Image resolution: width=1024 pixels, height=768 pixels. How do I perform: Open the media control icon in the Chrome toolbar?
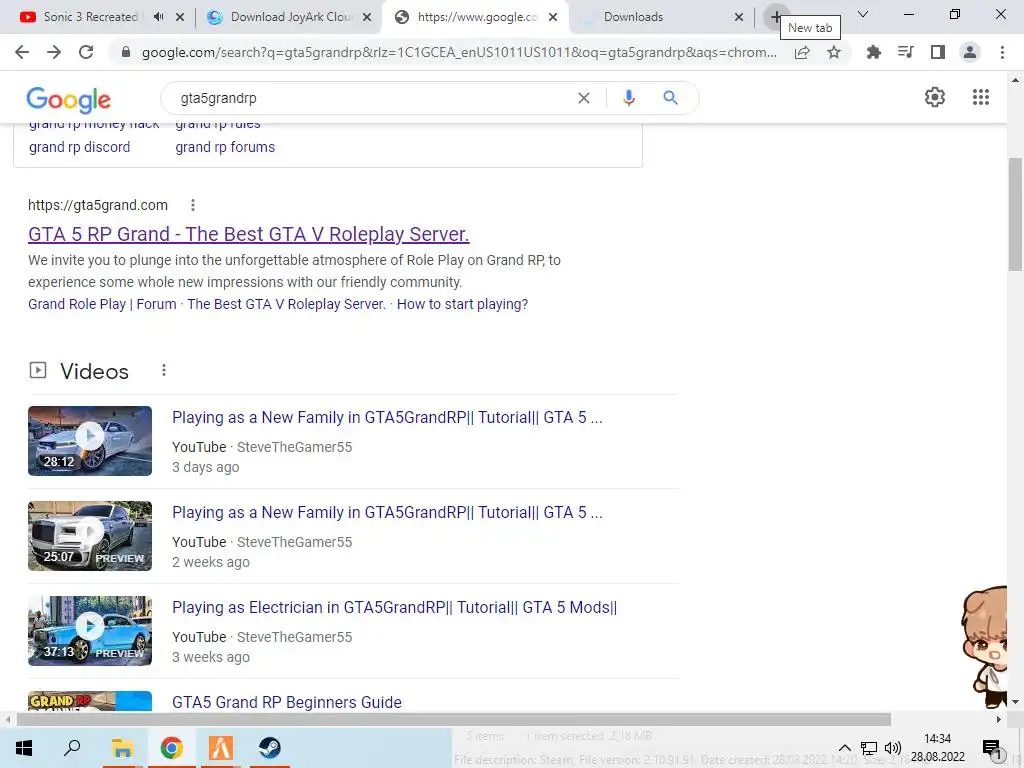click(x=905, y=52)
